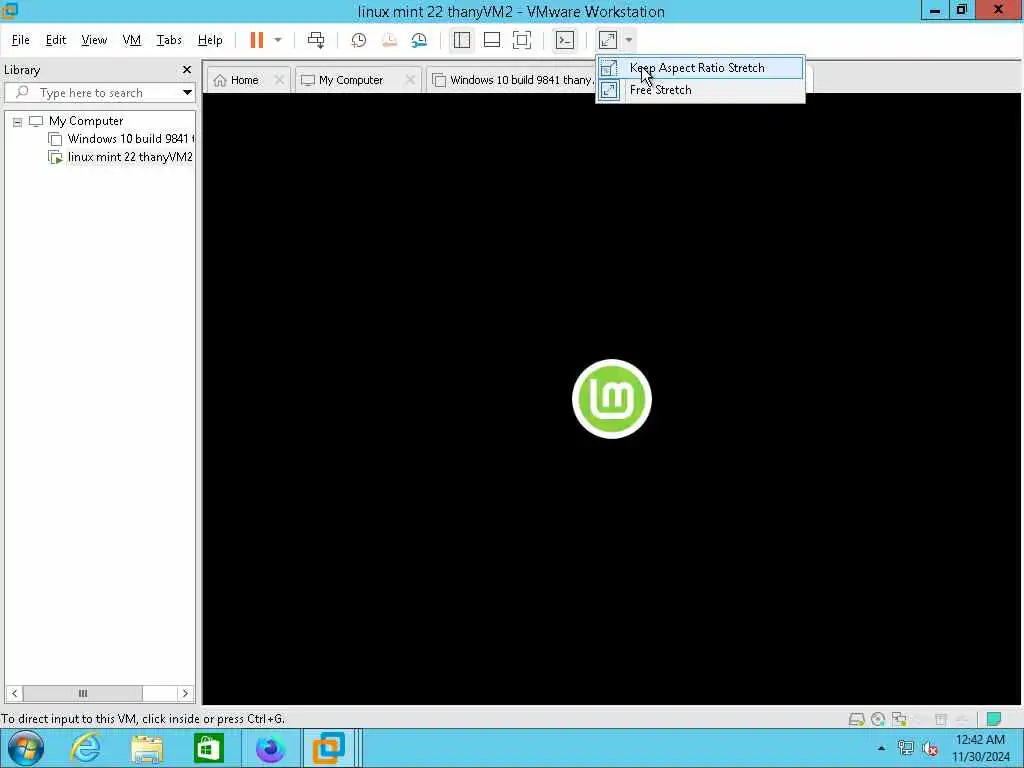1024x768 pixels.
Task: Click the CD/DVD drive status icon
Action: point(878,720)
